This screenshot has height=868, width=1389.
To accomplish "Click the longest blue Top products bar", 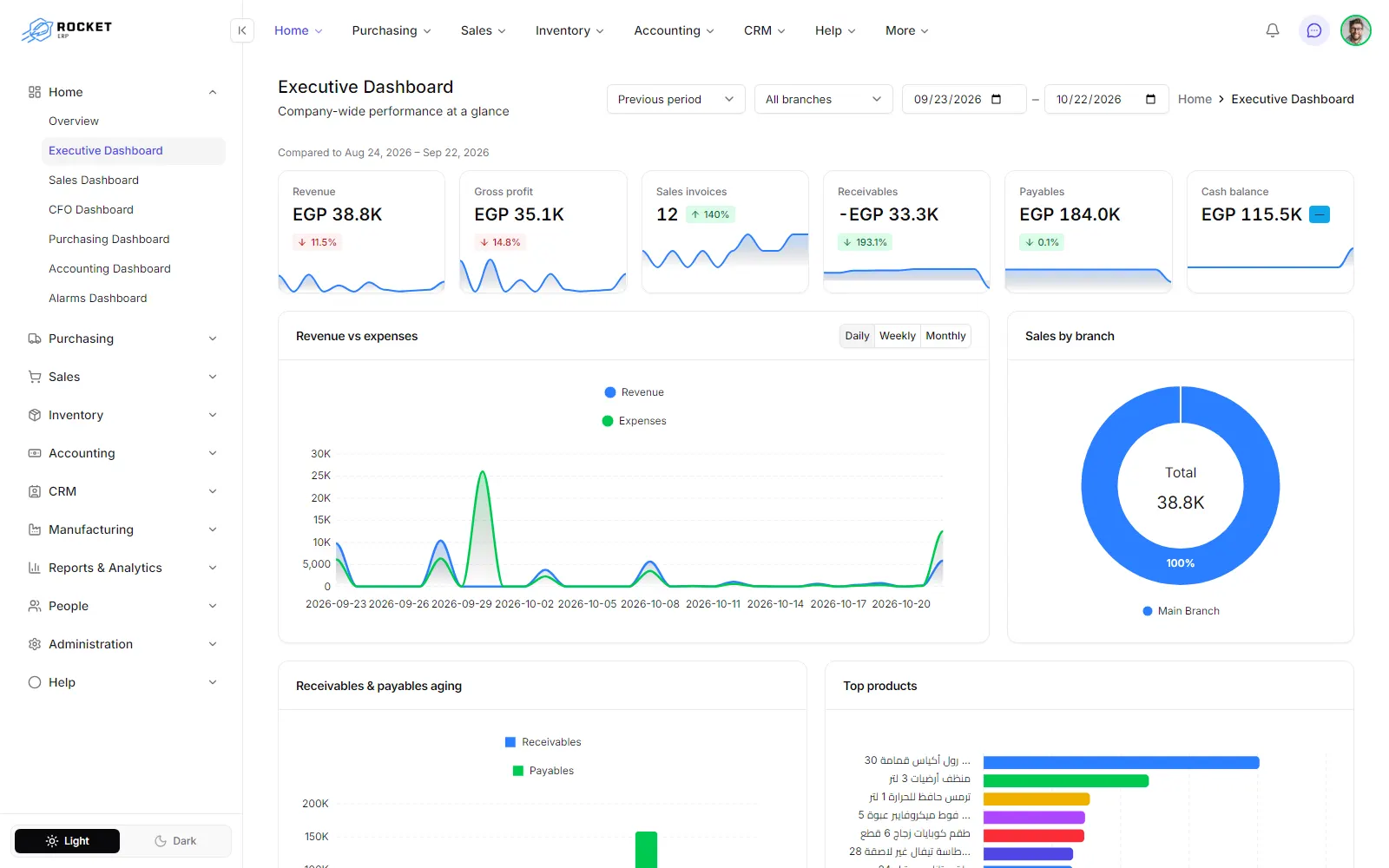I will tap(1121, 762).
